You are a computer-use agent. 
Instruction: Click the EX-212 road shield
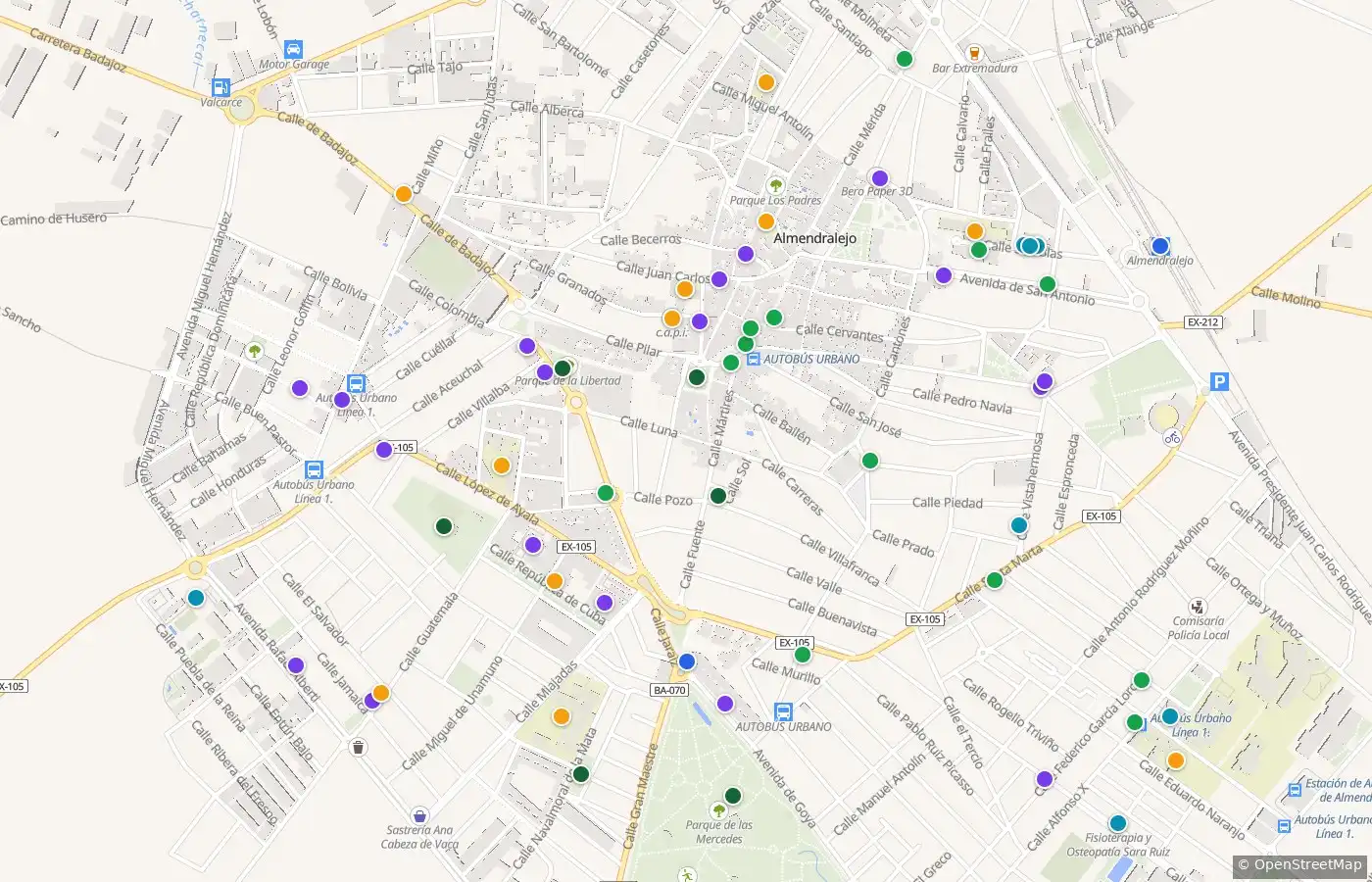(1202, 322)
